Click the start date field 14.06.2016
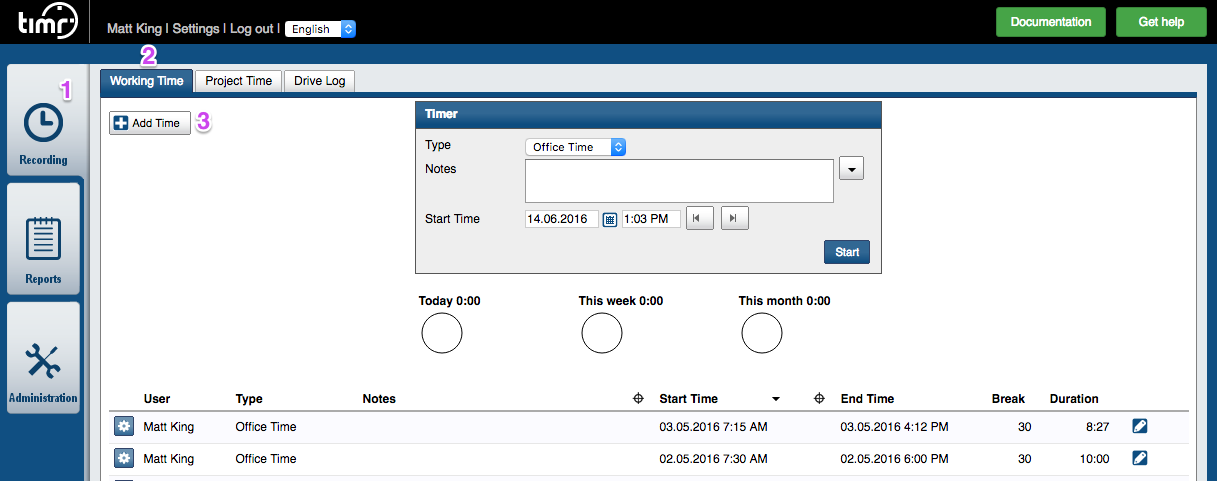The image size is (1217, 481). (x=562, y=219)
